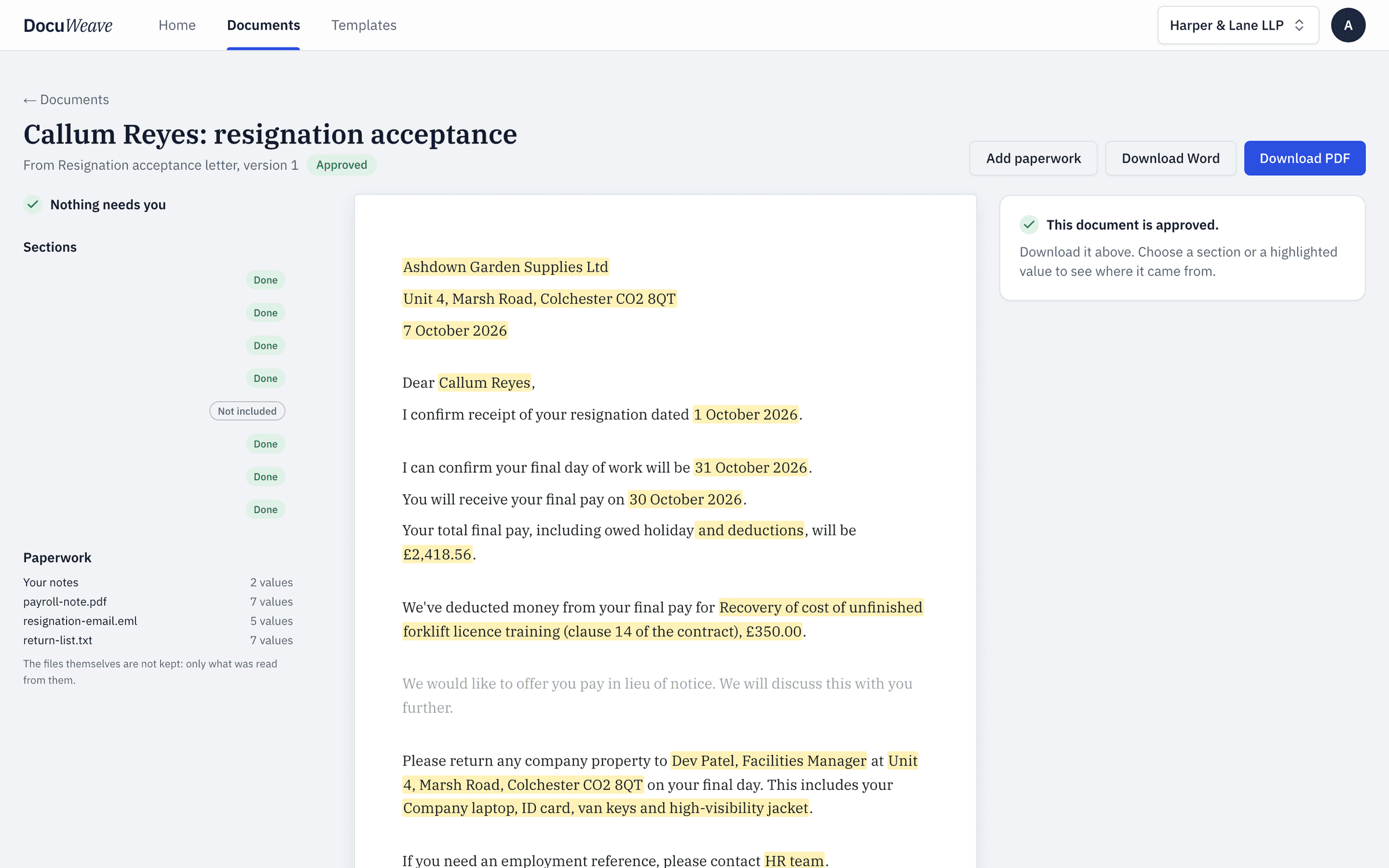
Task: Click highlighted 'HR team' value
Action: [x=794, y=860]
